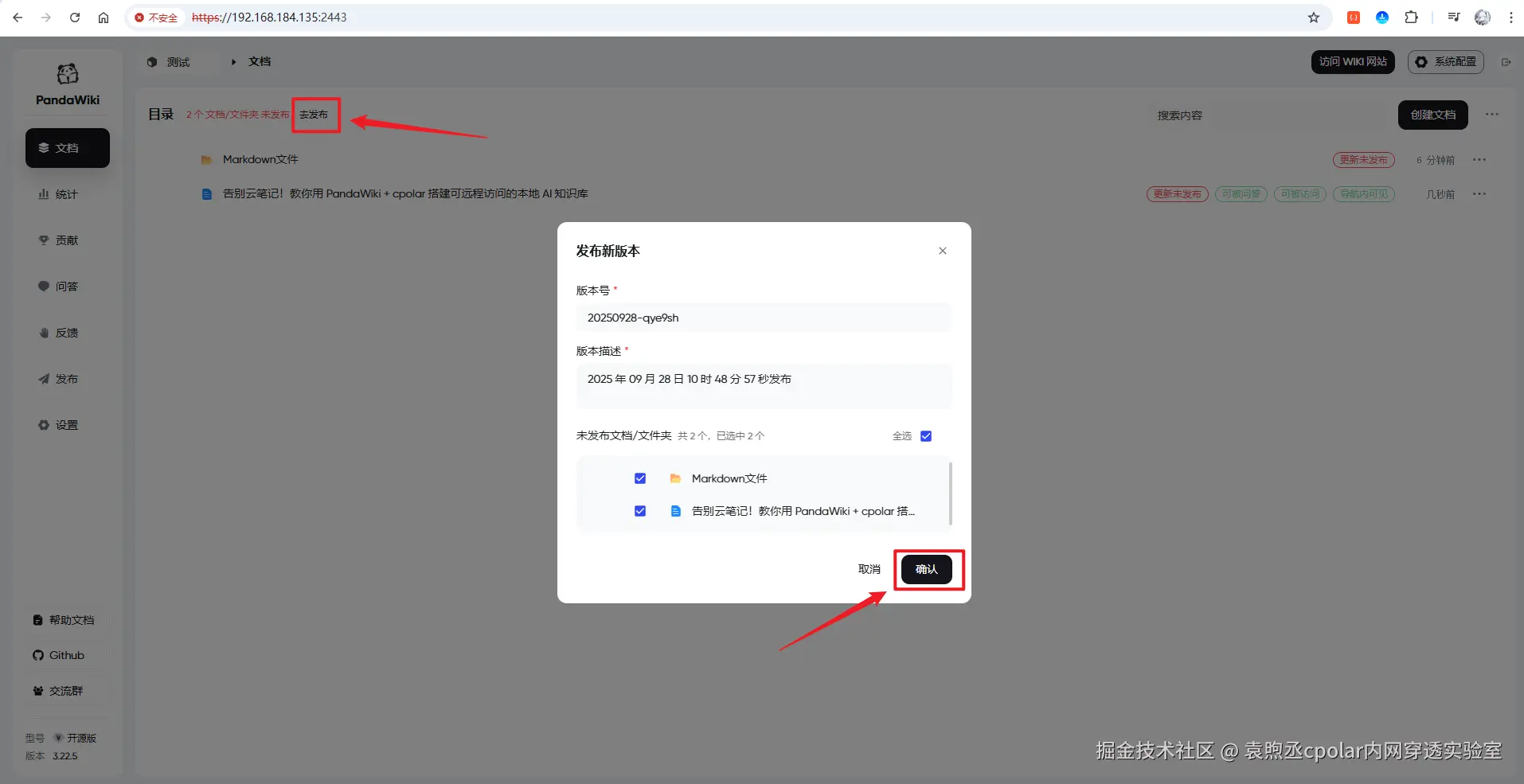Click the 不安全 security warning badge
This screenshot has height=784, width=1524.
[156, 18]
